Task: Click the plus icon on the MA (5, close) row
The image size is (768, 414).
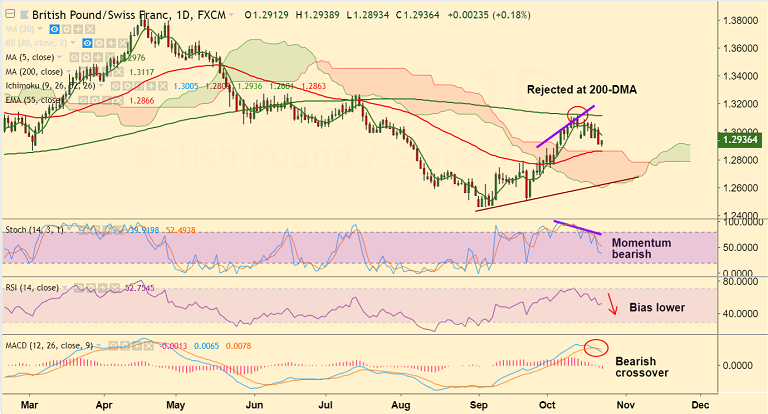Action: [x=98, y=57]
